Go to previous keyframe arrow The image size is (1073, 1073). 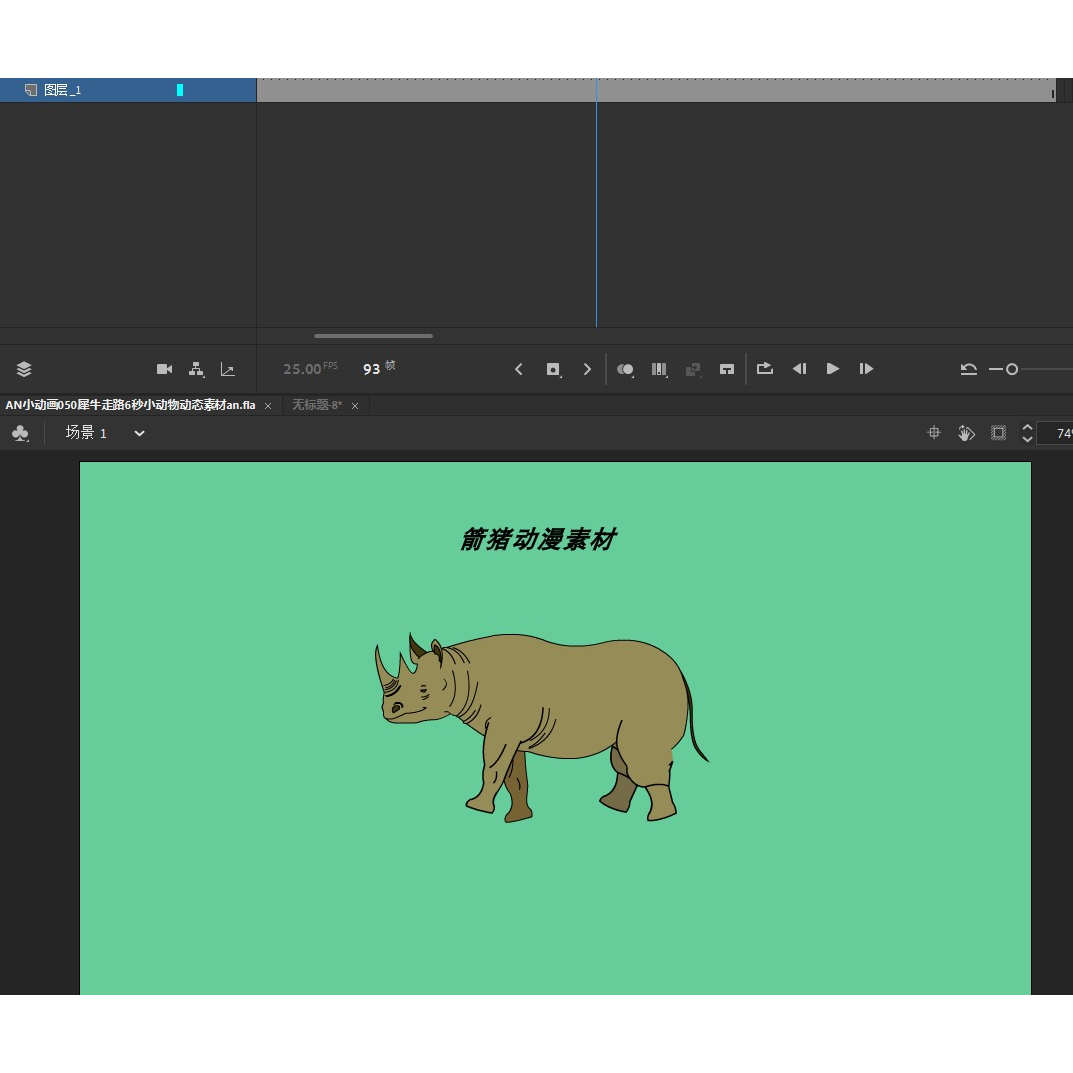click(x=519, y=369)
